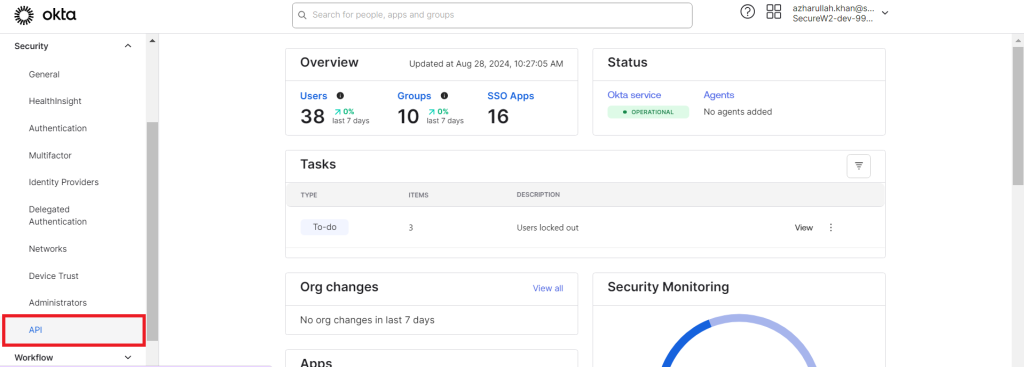Screen dimensions: 1024x367
Task: Expand the Workflow section
Action: pyautogui.click(x=128, y=357)
